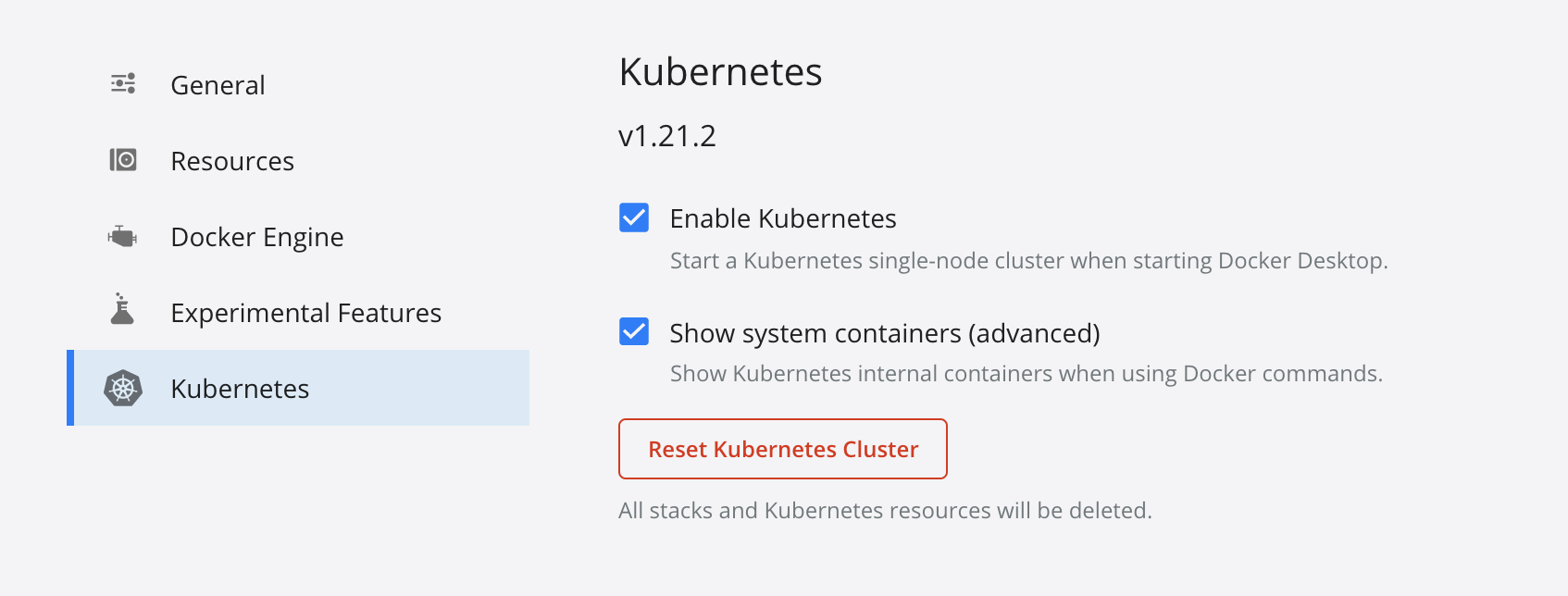Click the Reset Kubernetes Cluster button
This screenshot has width=1568, height=596.
pyautogui.click(x=782, y=449)
